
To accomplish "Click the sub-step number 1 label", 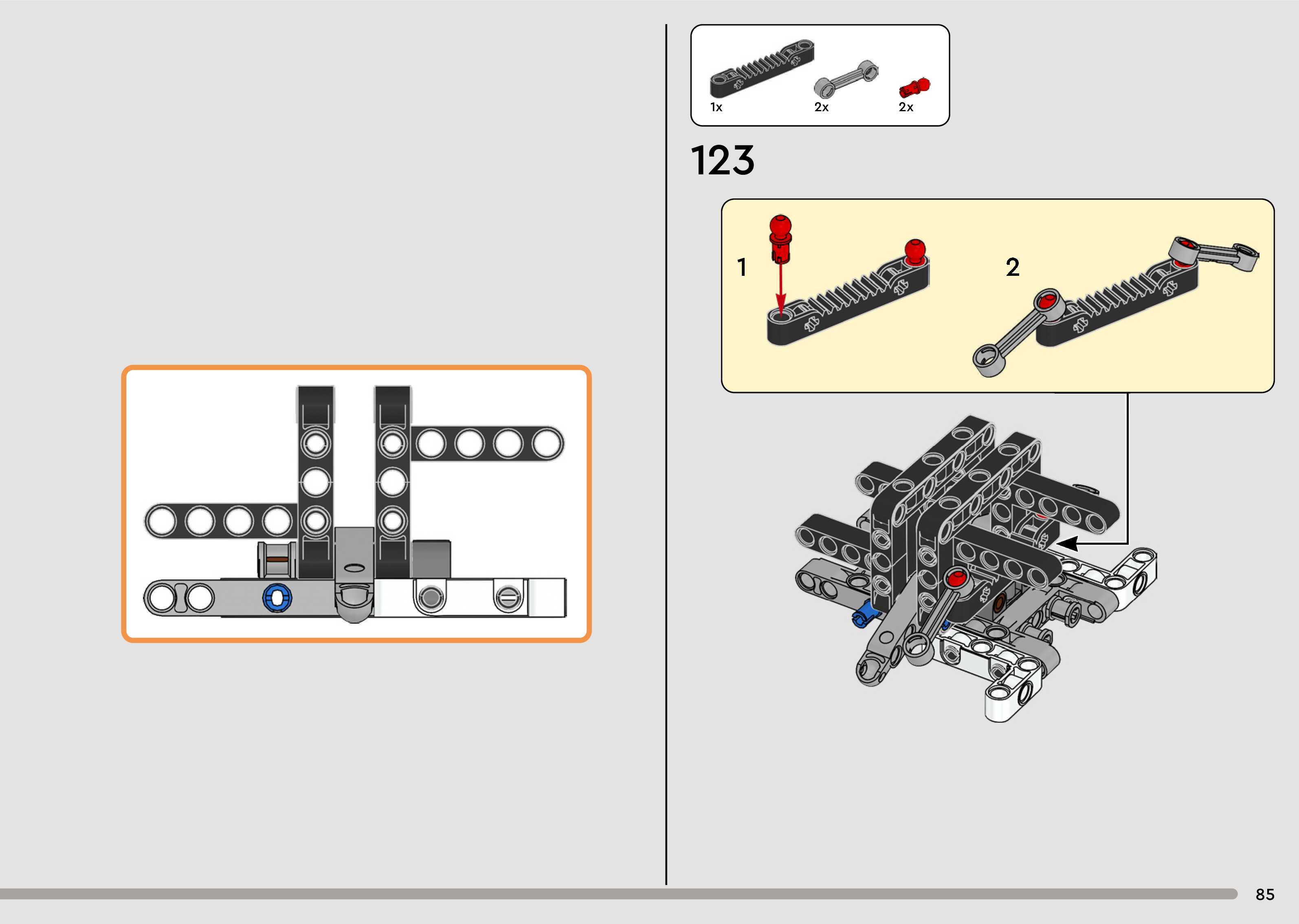I will tap(742, 267).
